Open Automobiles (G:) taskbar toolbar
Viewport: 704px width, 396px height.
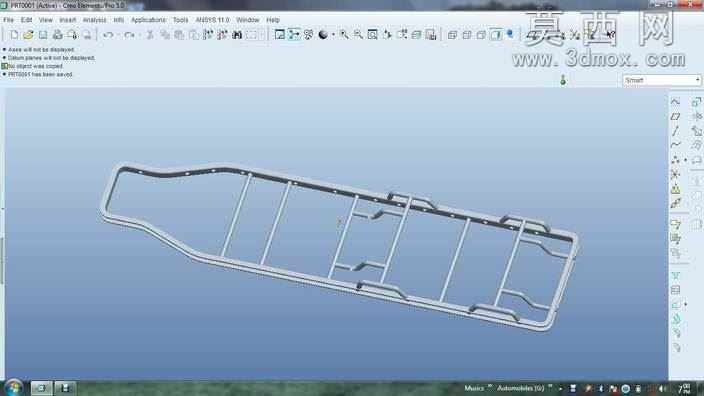pos(520,388)
